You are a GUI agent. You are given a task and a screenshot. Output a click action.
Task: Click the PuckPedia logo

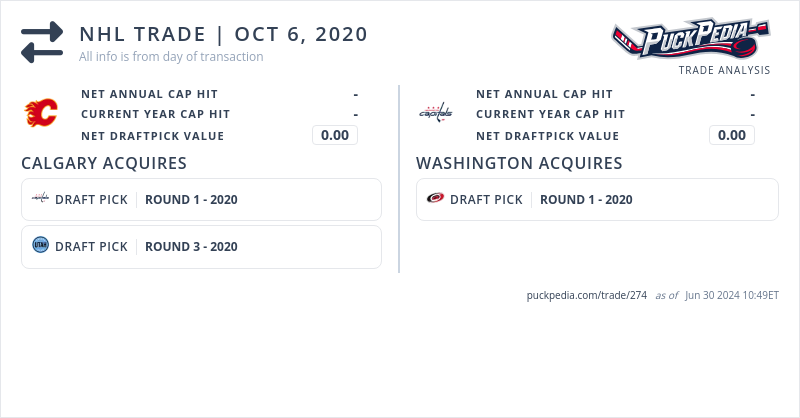point(691,40)
